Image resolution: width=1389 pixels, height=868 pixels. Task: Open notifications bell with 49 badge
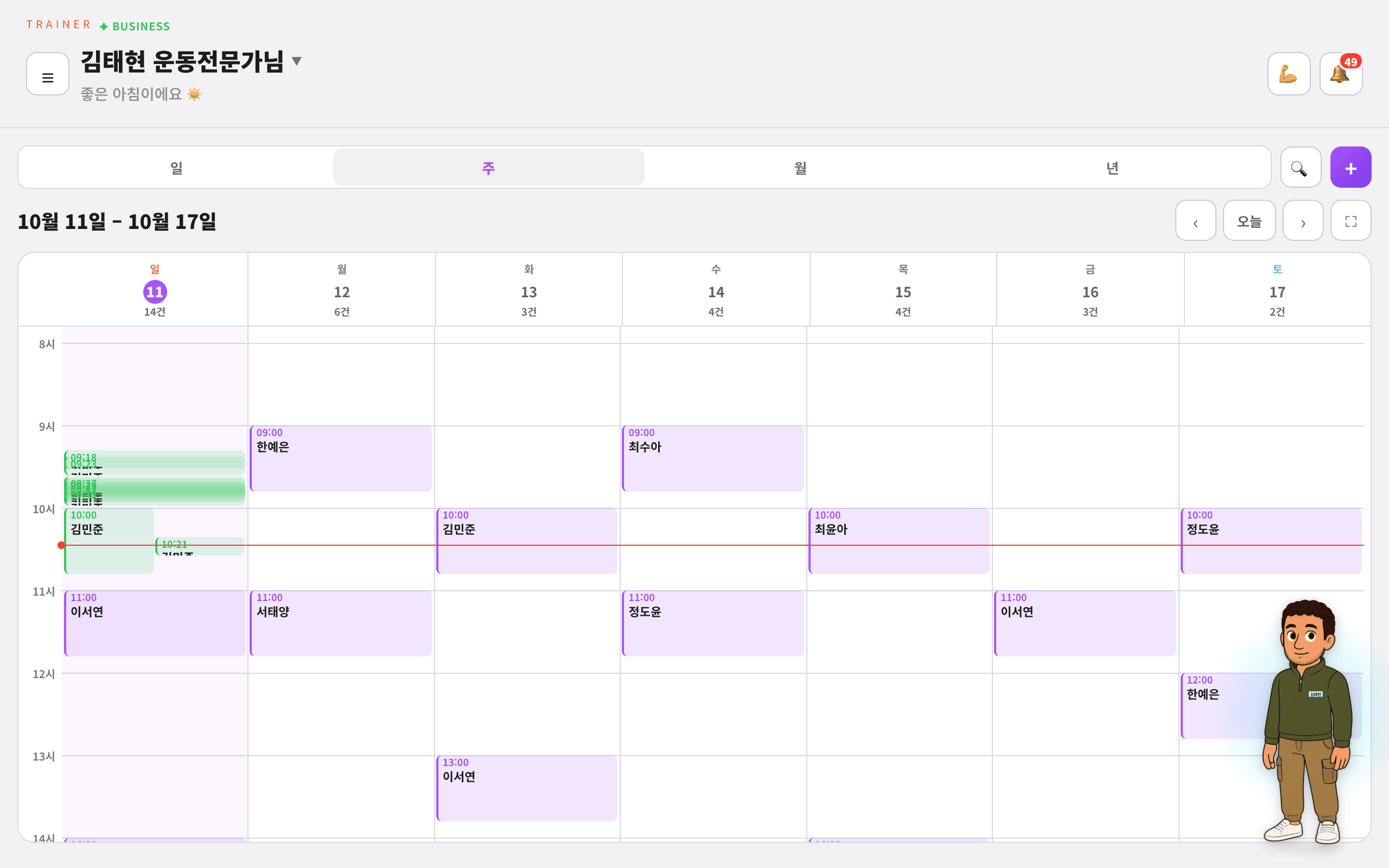[x=1341, y=74]
